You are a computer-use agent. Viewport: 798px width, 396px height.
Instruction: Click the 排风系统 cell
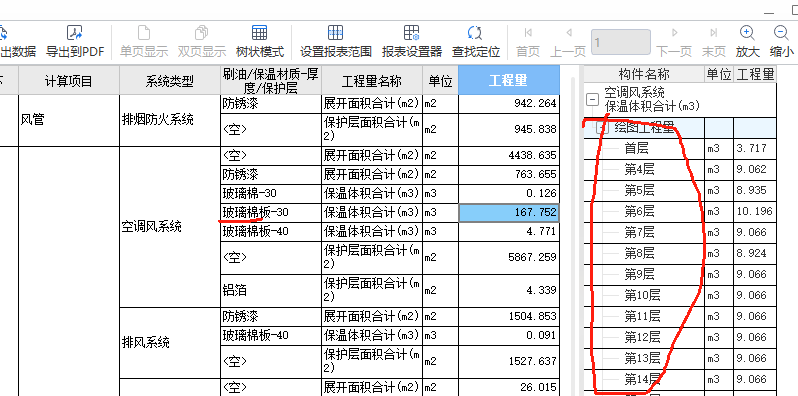tap(170, 343)
